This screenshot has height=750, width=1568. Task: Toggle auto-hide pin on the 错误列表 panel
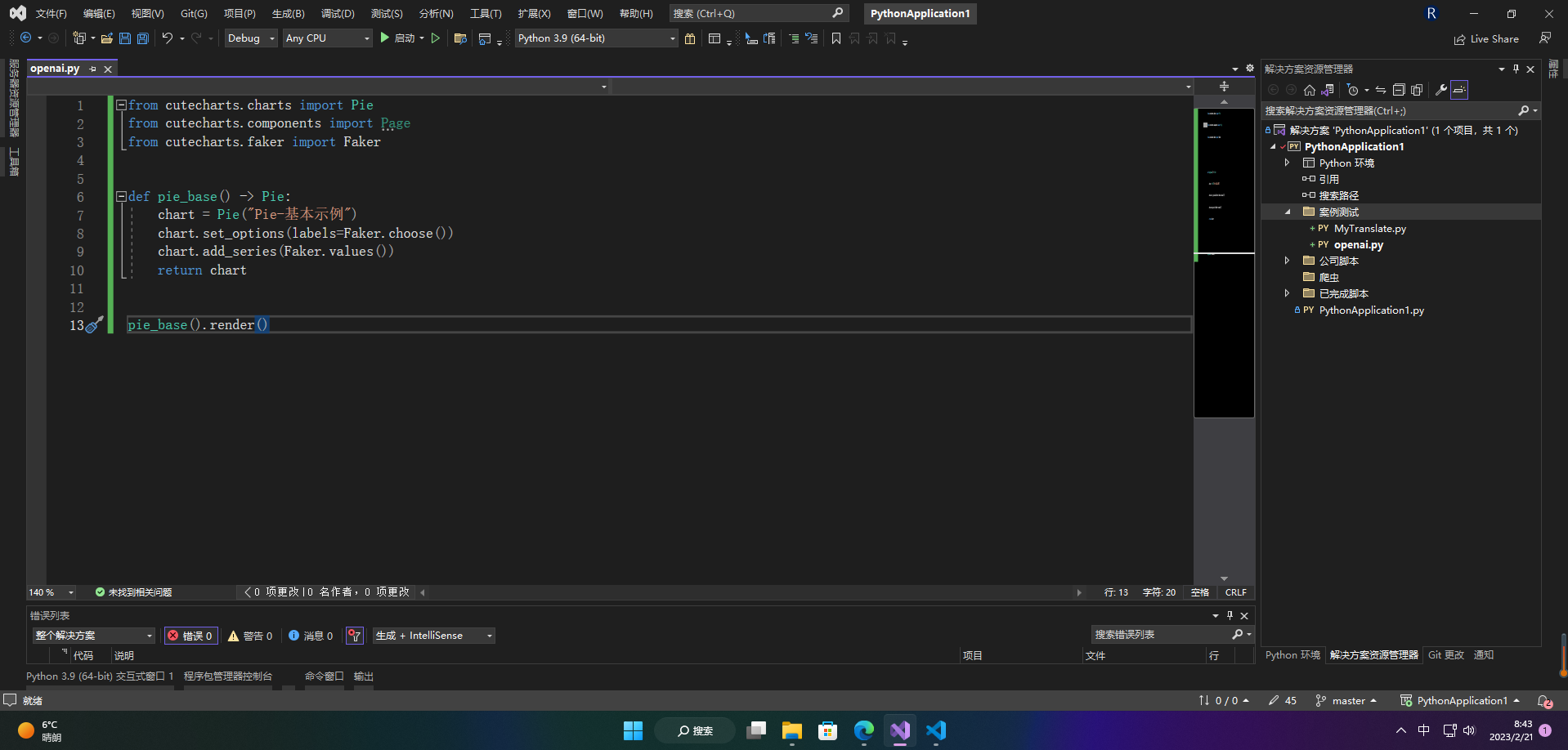[1230, 615]
